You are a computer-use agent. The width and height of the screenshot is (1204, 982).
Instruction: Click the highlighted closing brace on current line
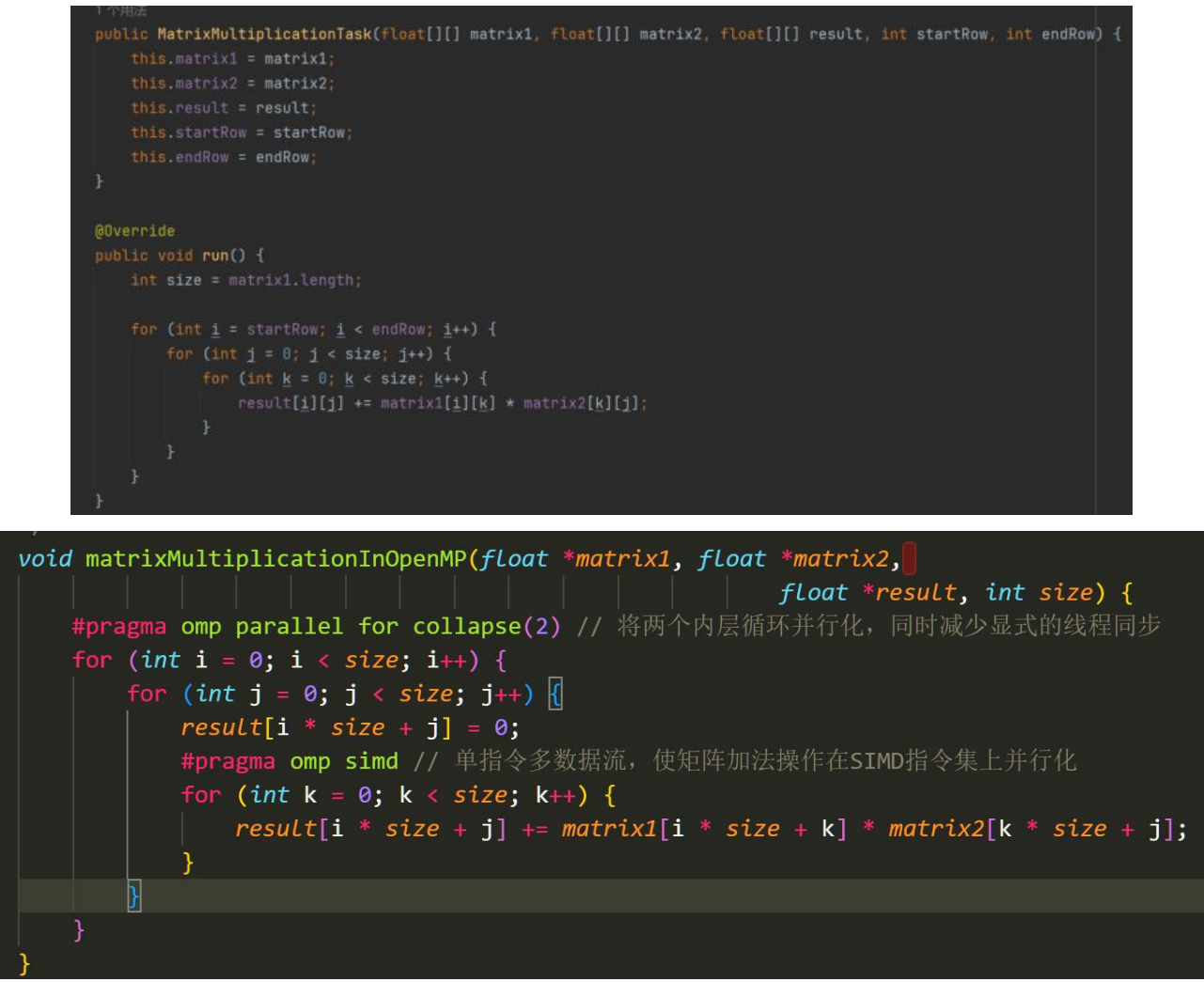(133, 896)
